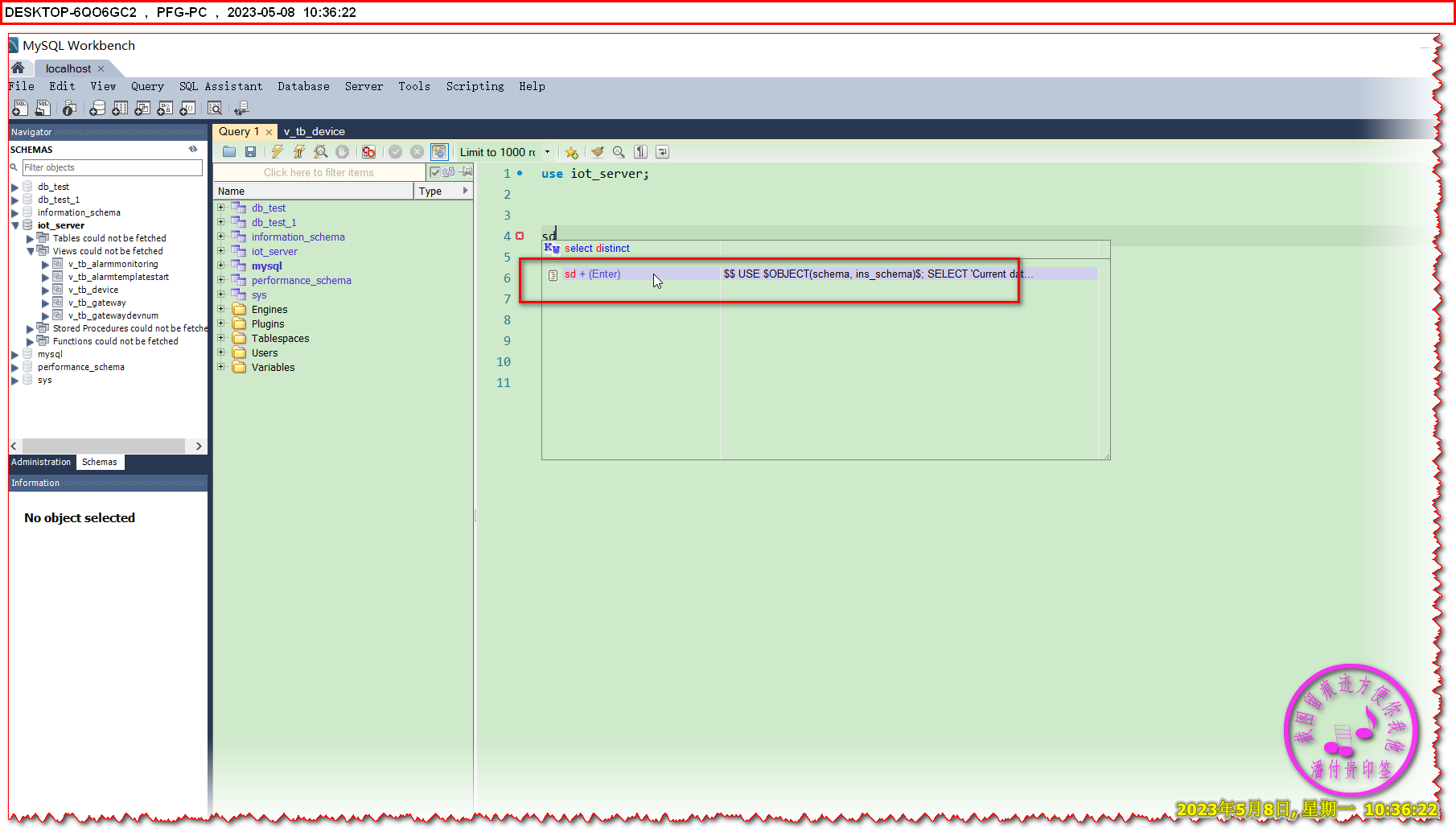Execute statement under cursor icon
The width and height of the screenshot is (1456, 836).
pos(299,152)
